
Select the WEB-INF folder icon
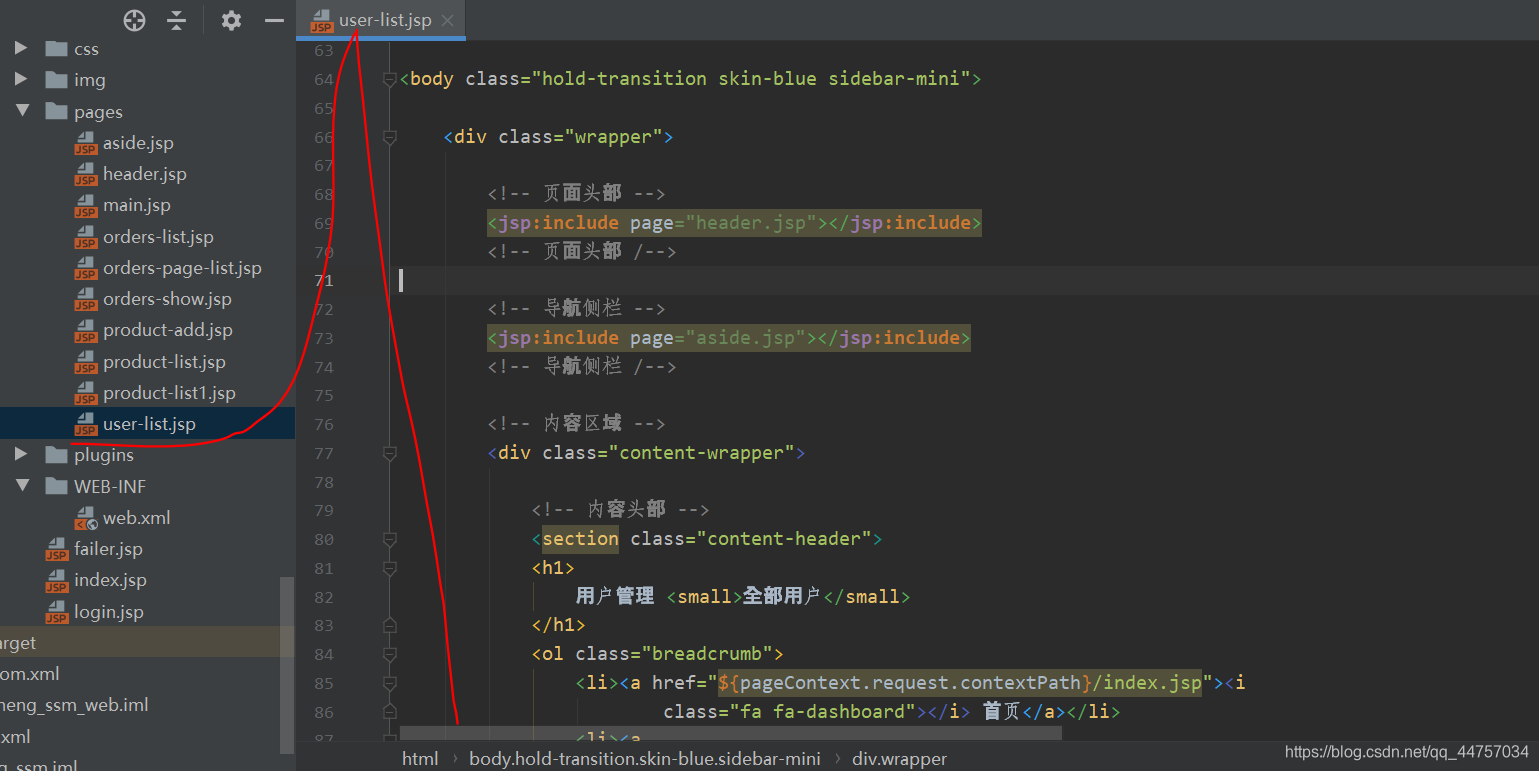click(x=56, y=486)
